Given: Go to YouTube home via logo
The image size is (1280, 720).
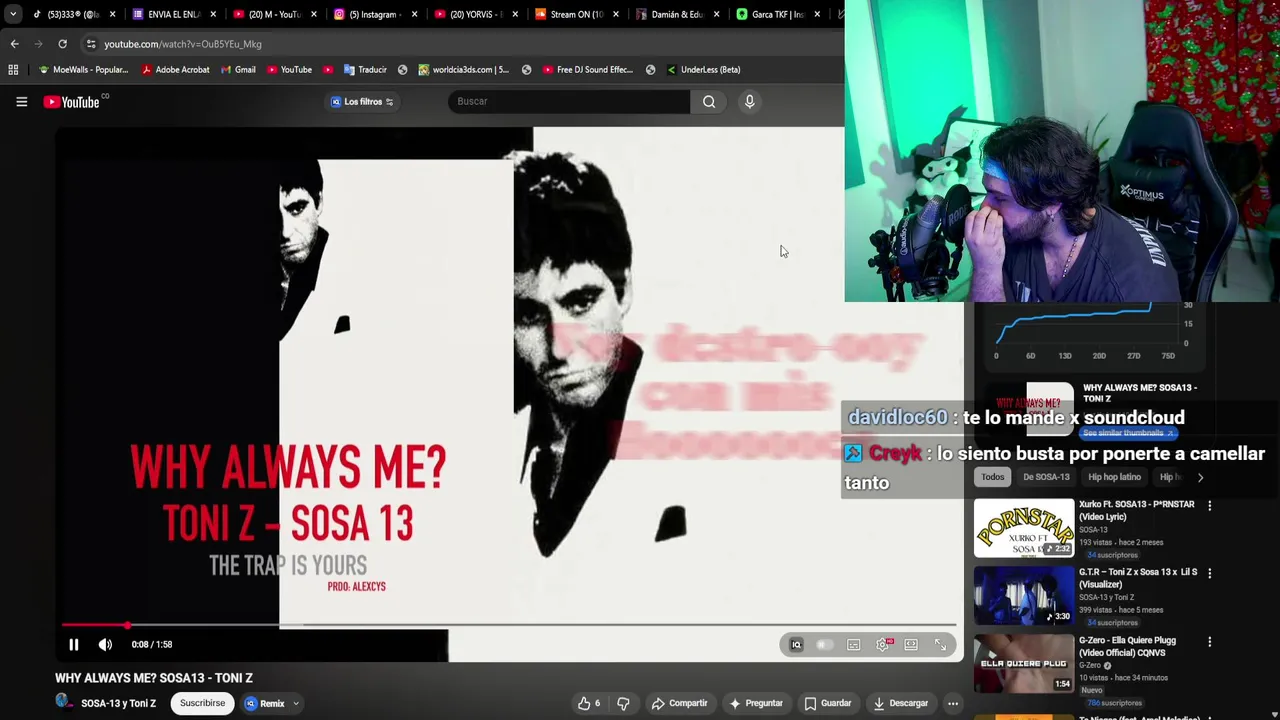Looking at the screenshot, I should pos(72,102).
